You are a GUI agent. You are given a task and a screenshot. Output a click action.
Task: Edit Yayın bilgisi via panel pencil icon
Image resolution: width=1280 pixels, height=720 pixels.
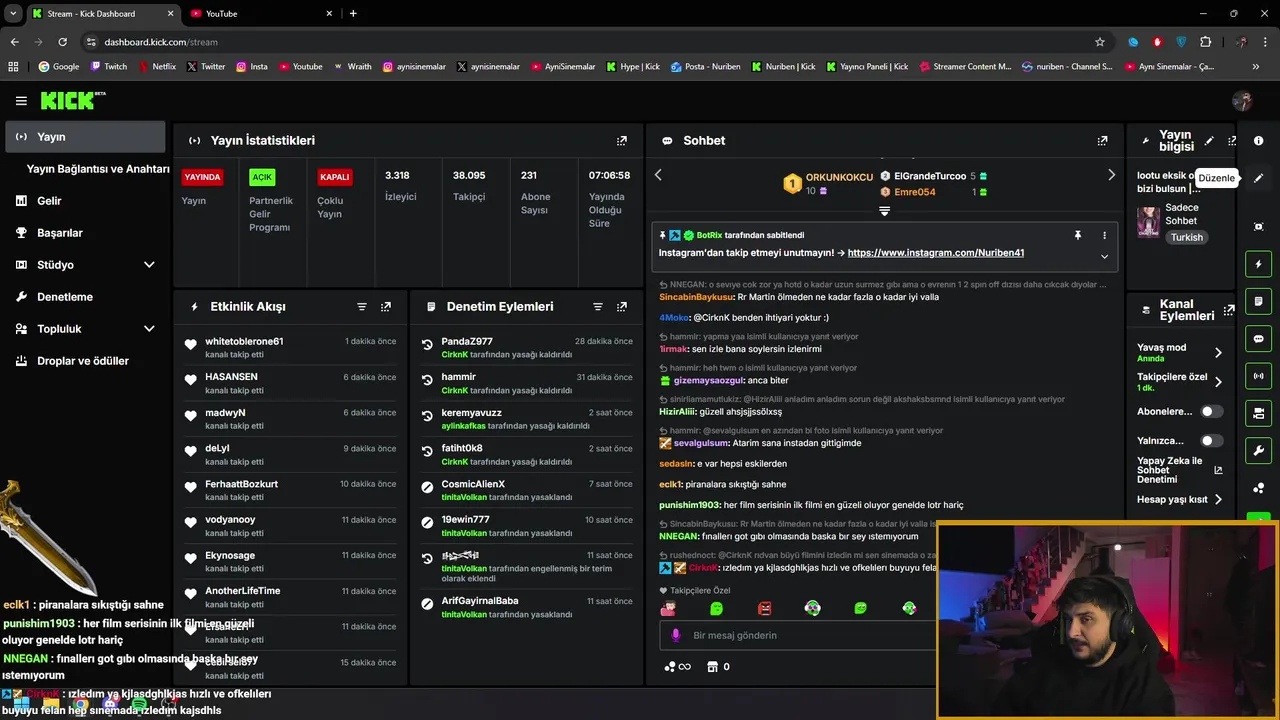point(1209,141)
